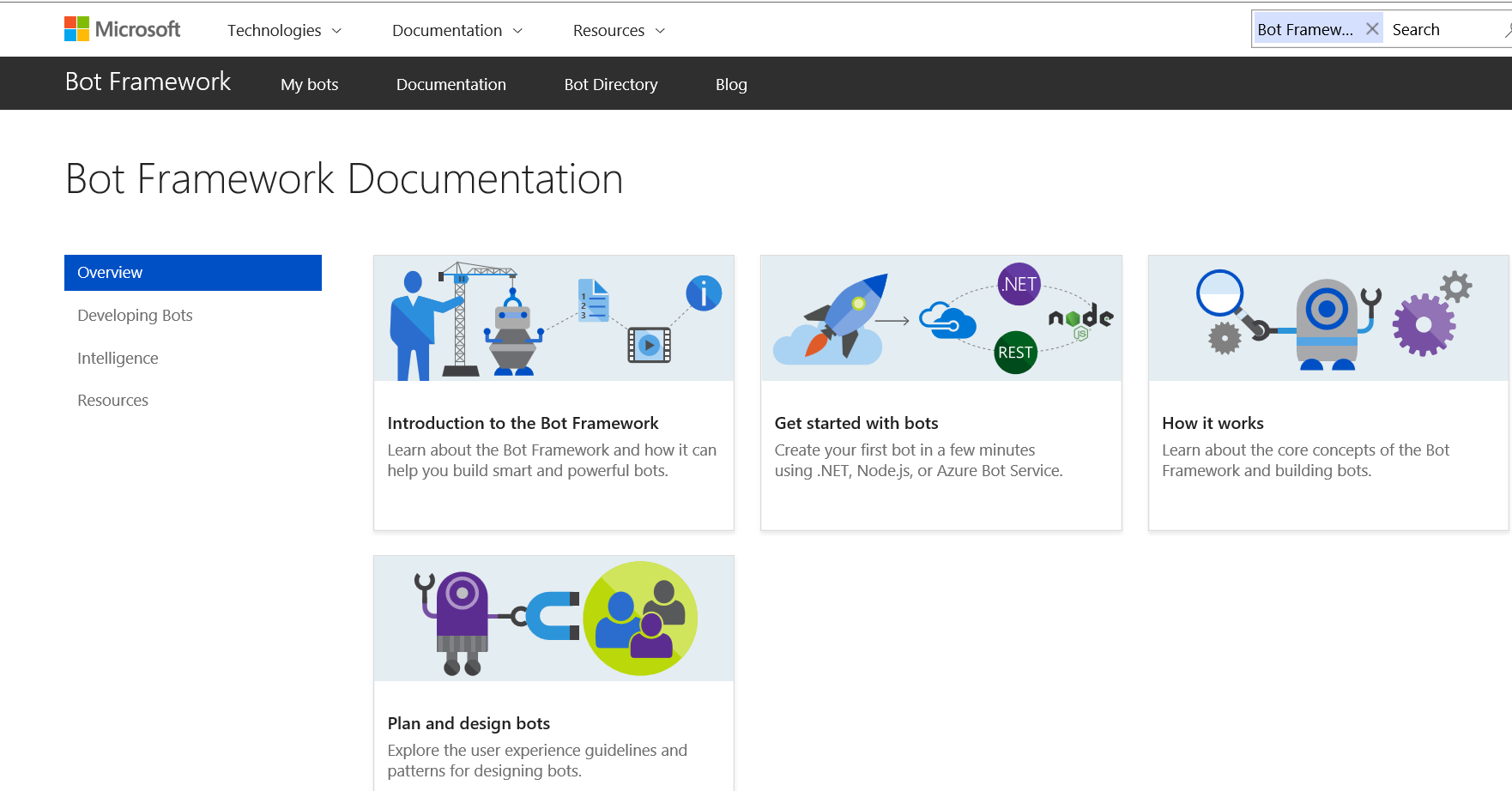1512x791 pixels.
Task: Click the .NET purple circle icon
Action: (x=1019, y=284)
